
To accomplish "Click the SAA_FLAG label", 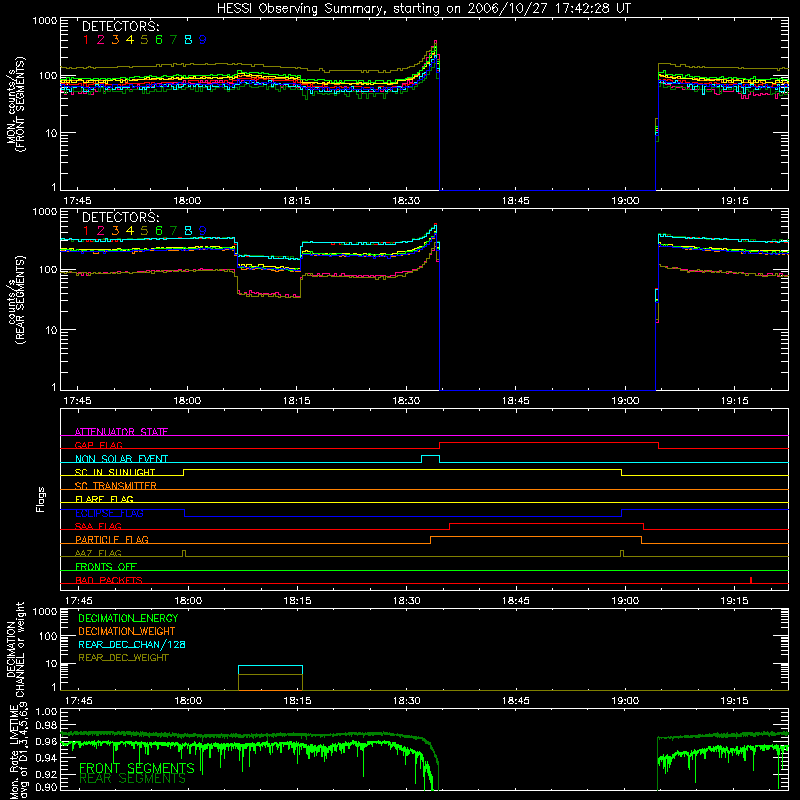I will (98, 526).
